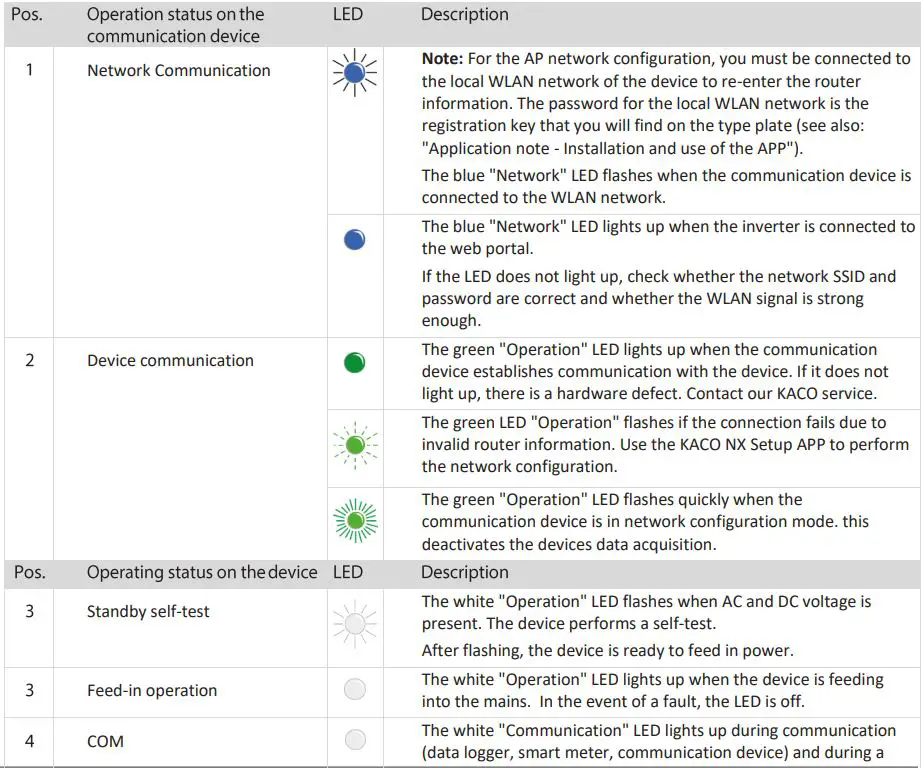
Task: Select the flashing white Standby self-test LED
Action: tap(354, 624)
